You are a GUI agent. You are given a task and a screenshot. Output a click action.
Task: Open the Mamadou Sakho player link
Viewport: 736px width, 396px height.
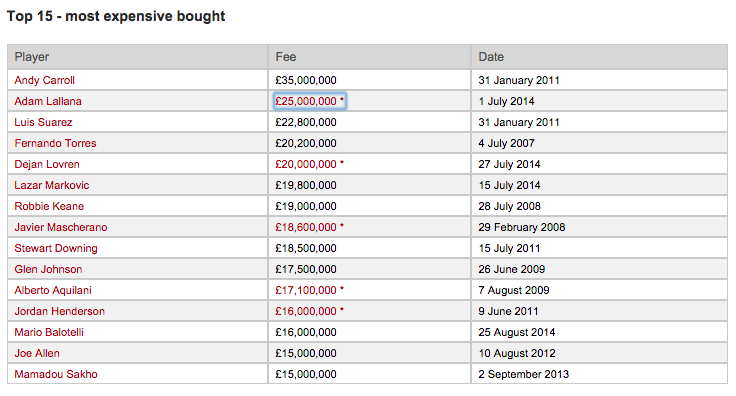coord(56,374)
